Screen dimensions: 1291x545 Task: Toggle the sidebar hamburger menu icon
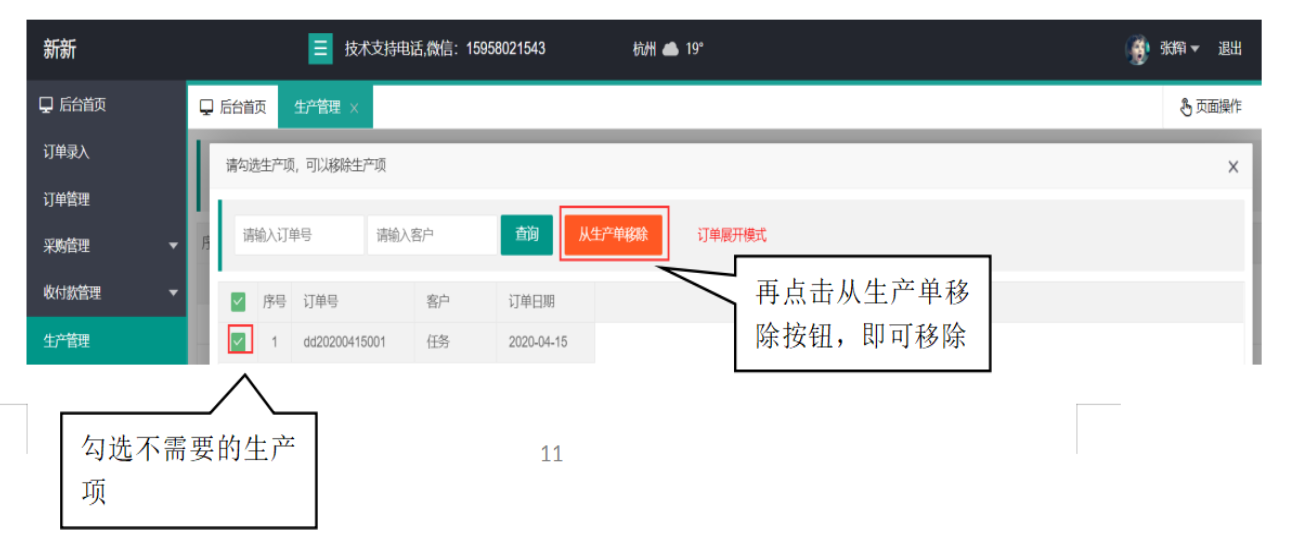[x=320, y=48]
